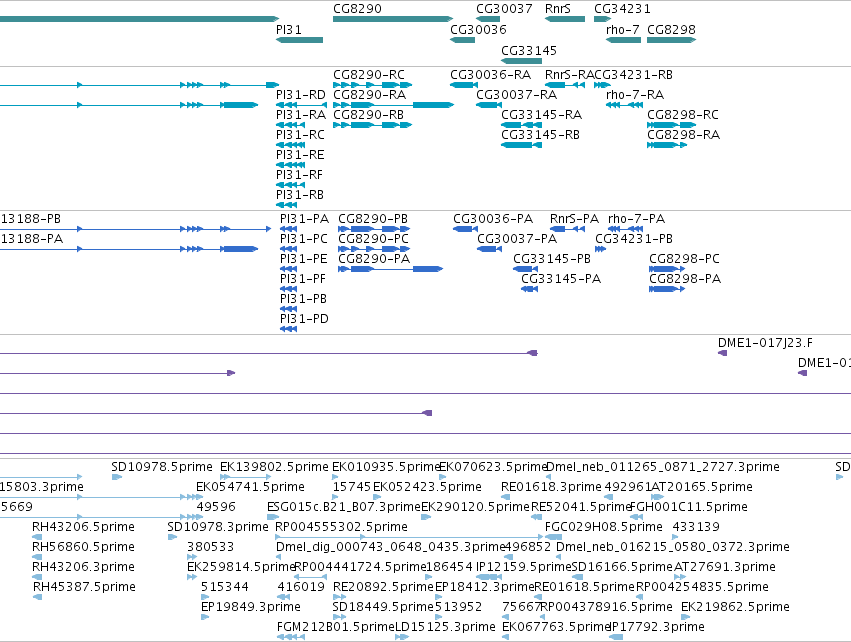Click transcript label CG33145-RA
Screen dimensions: 851x642
tap(541, 115)
